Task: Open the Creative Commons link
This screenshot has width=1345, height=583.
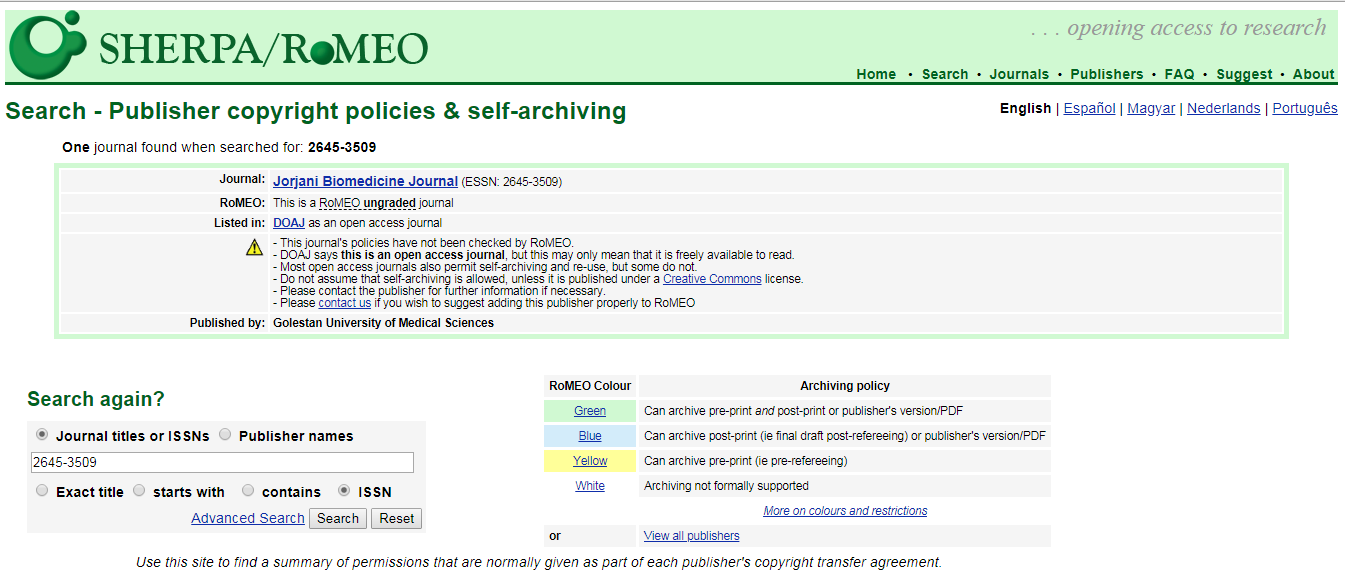Action: point(712,279)
